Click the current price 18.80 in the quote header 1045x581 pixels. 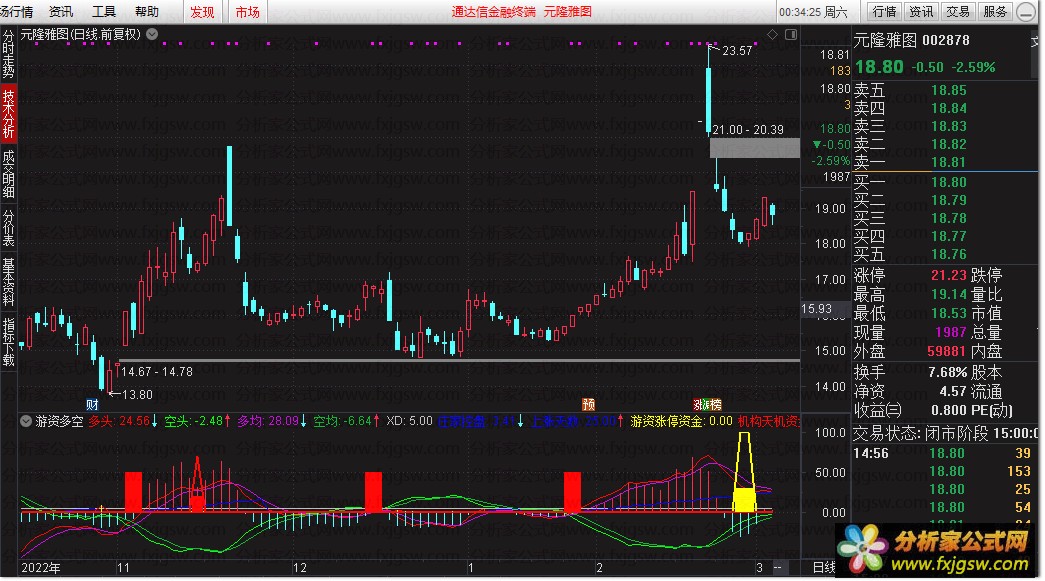(879, 67)
